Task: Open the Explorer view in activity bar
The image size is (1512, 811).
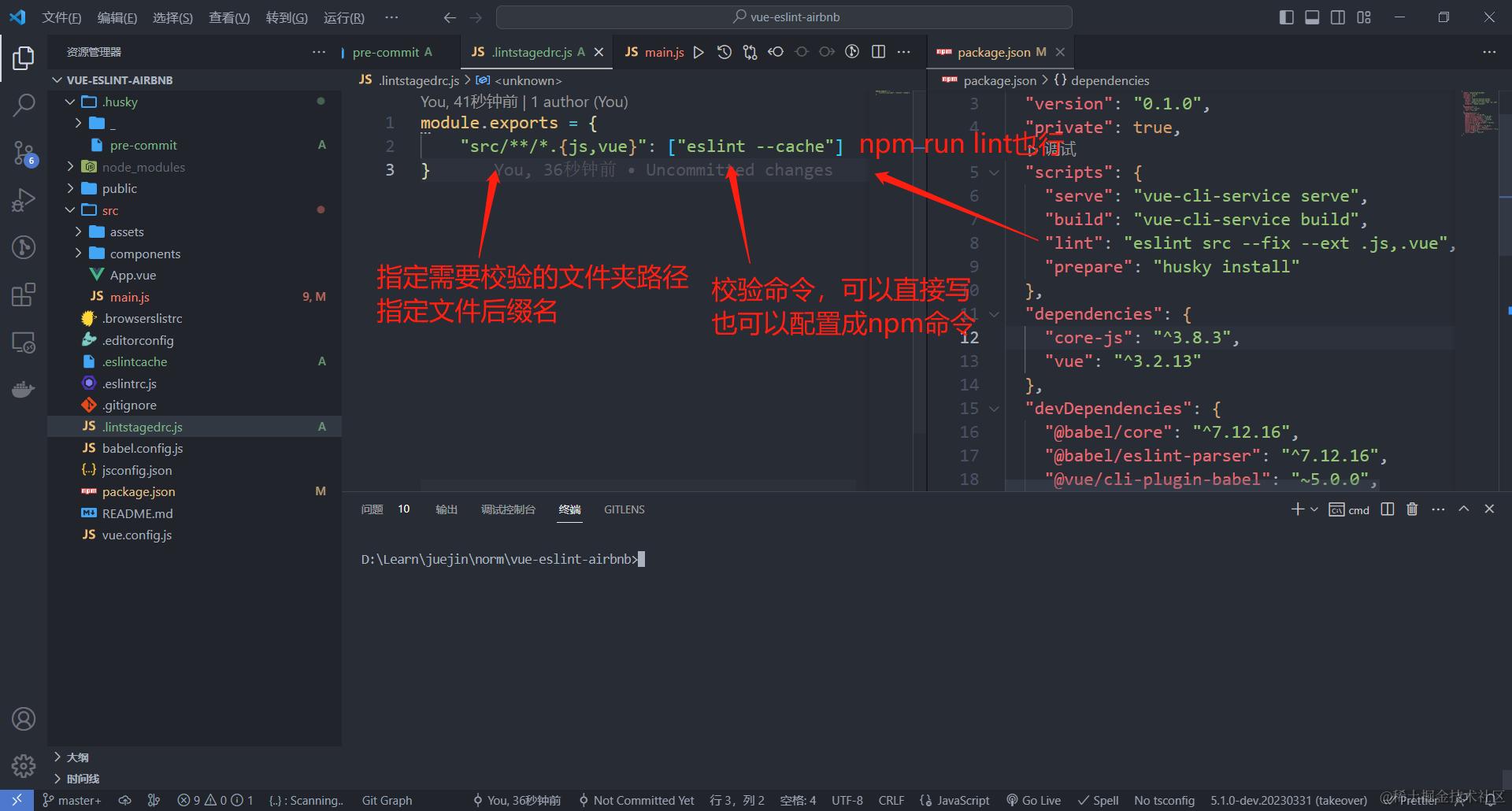Action: (x=24, y=58)
